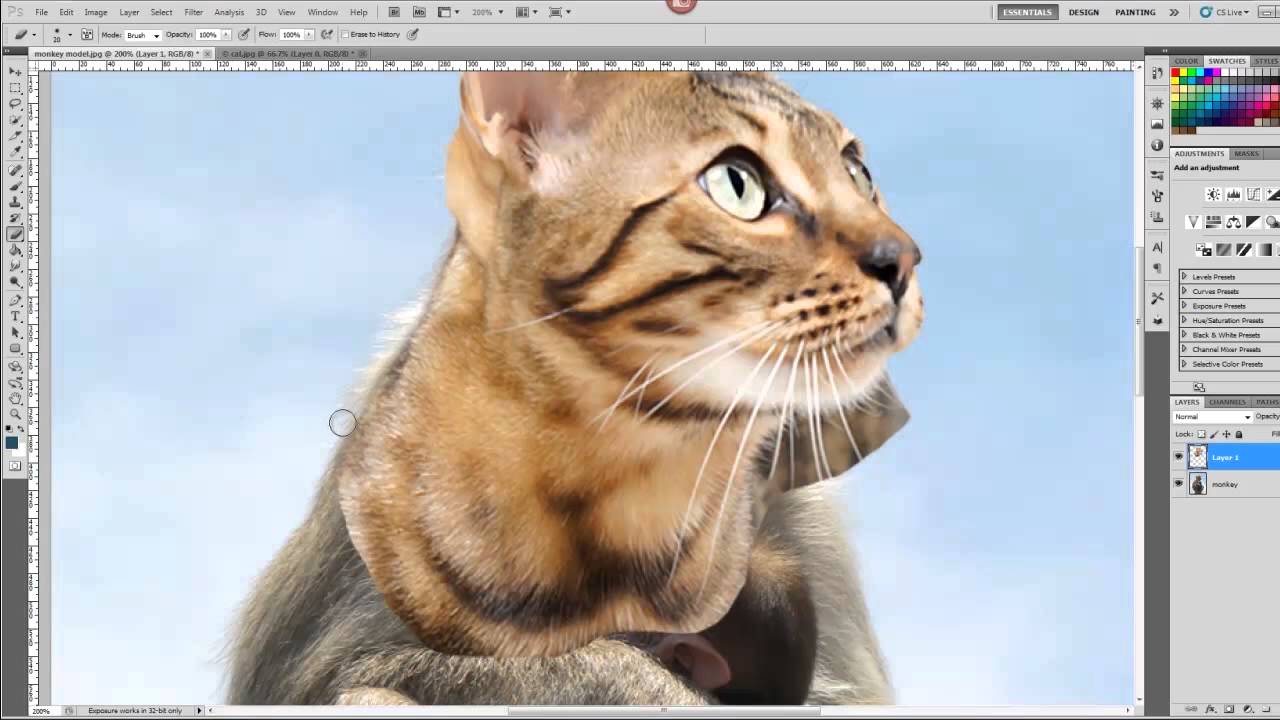1280x720 pixels.
Task: Add a Color Balance adjustment
Action: [x=1233, y=222]
